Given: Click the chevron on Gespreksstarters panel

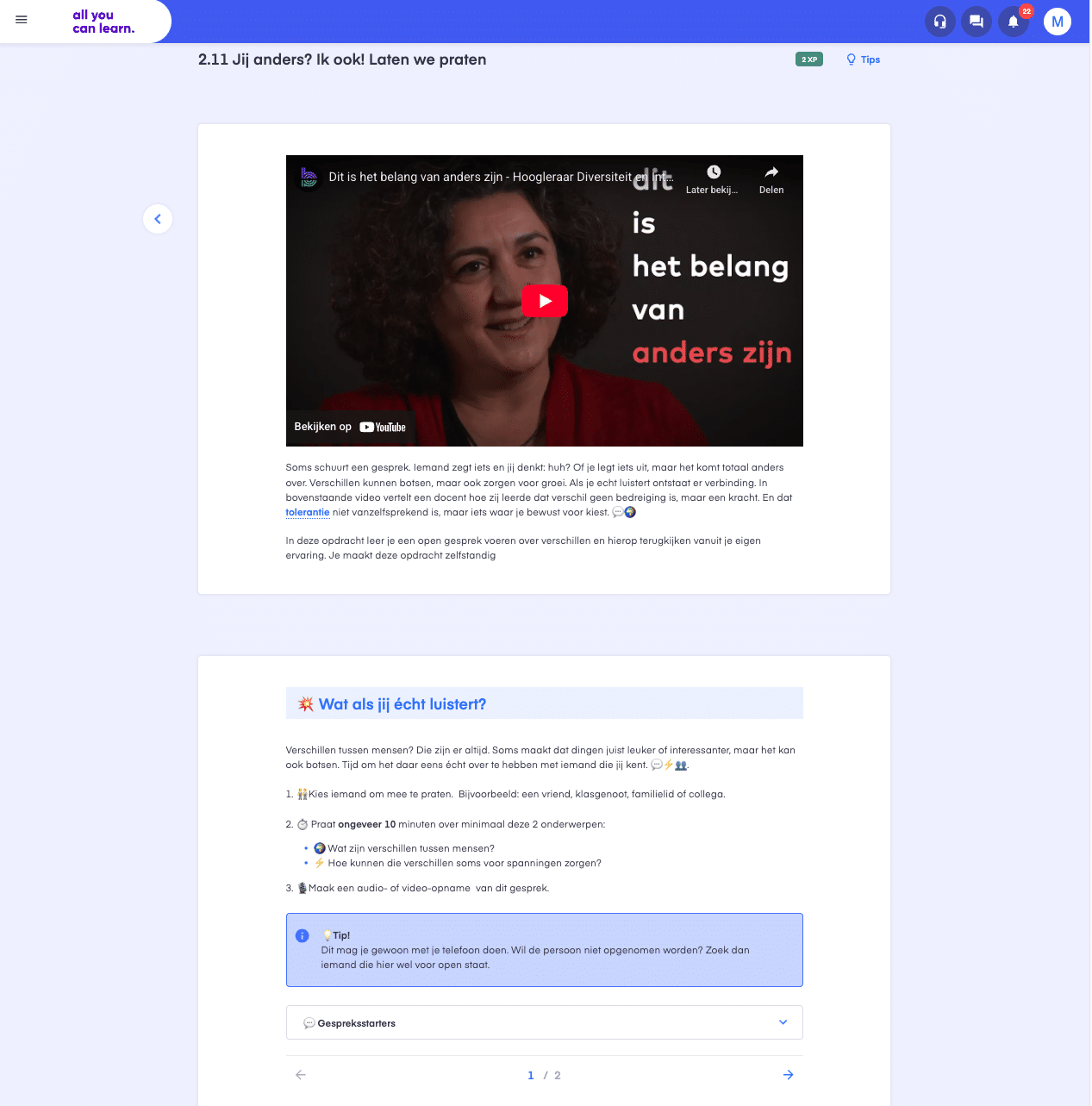Looking at the screenshot, I should tap(783, 1022).
